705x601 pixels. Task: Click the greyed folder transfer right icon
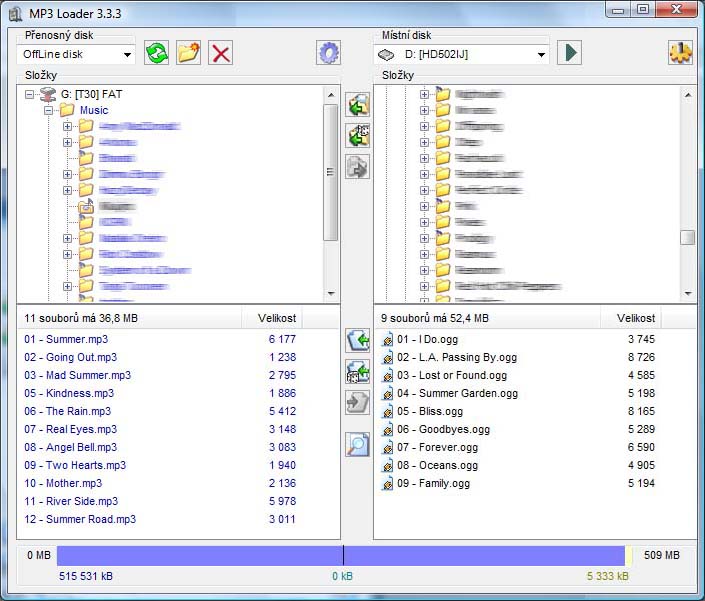(x=358, y=167)
